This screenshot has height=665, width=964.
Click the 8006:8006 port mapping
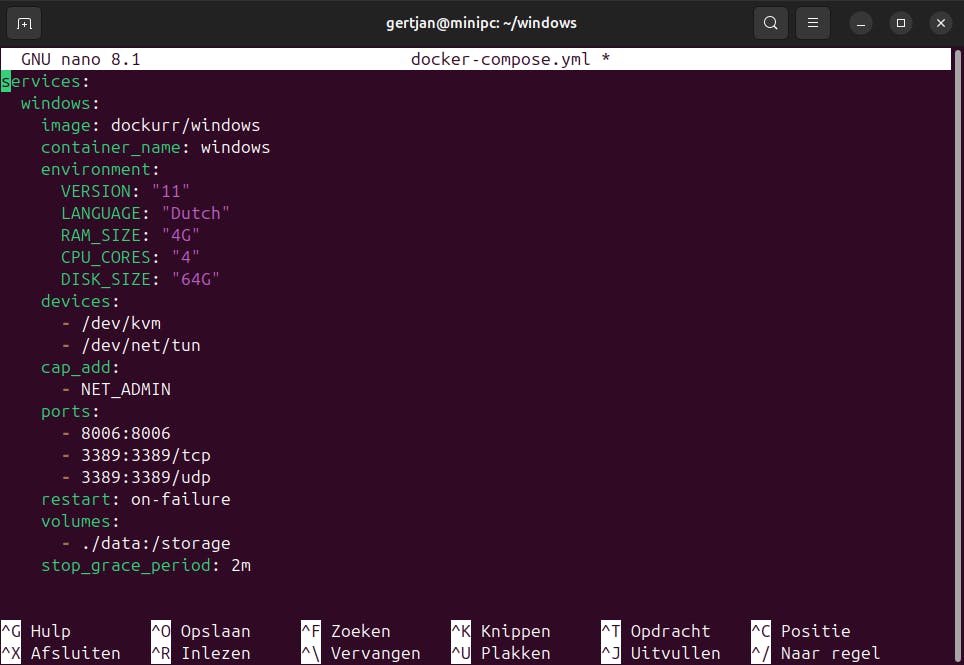pos(125,433)
